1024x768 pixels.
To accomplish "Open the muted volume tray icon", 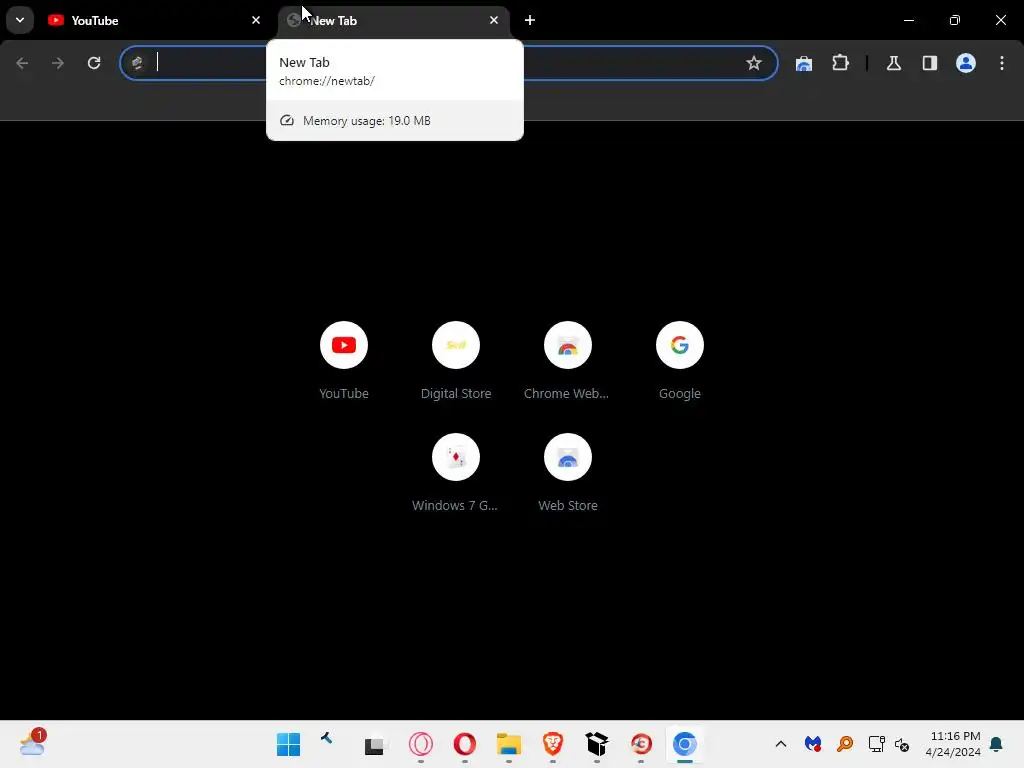I will coord(902,744).
